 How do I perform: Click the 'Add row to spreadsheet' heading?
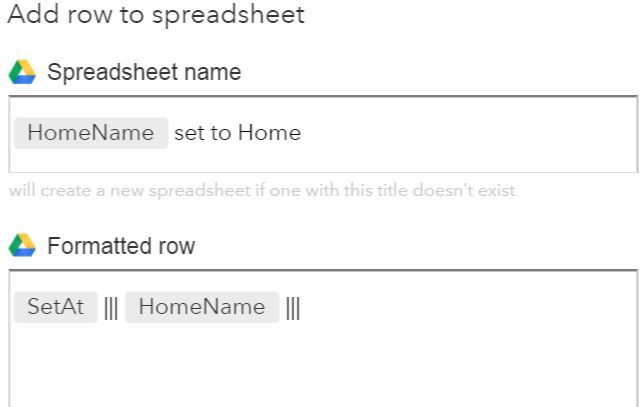(156, 15)
